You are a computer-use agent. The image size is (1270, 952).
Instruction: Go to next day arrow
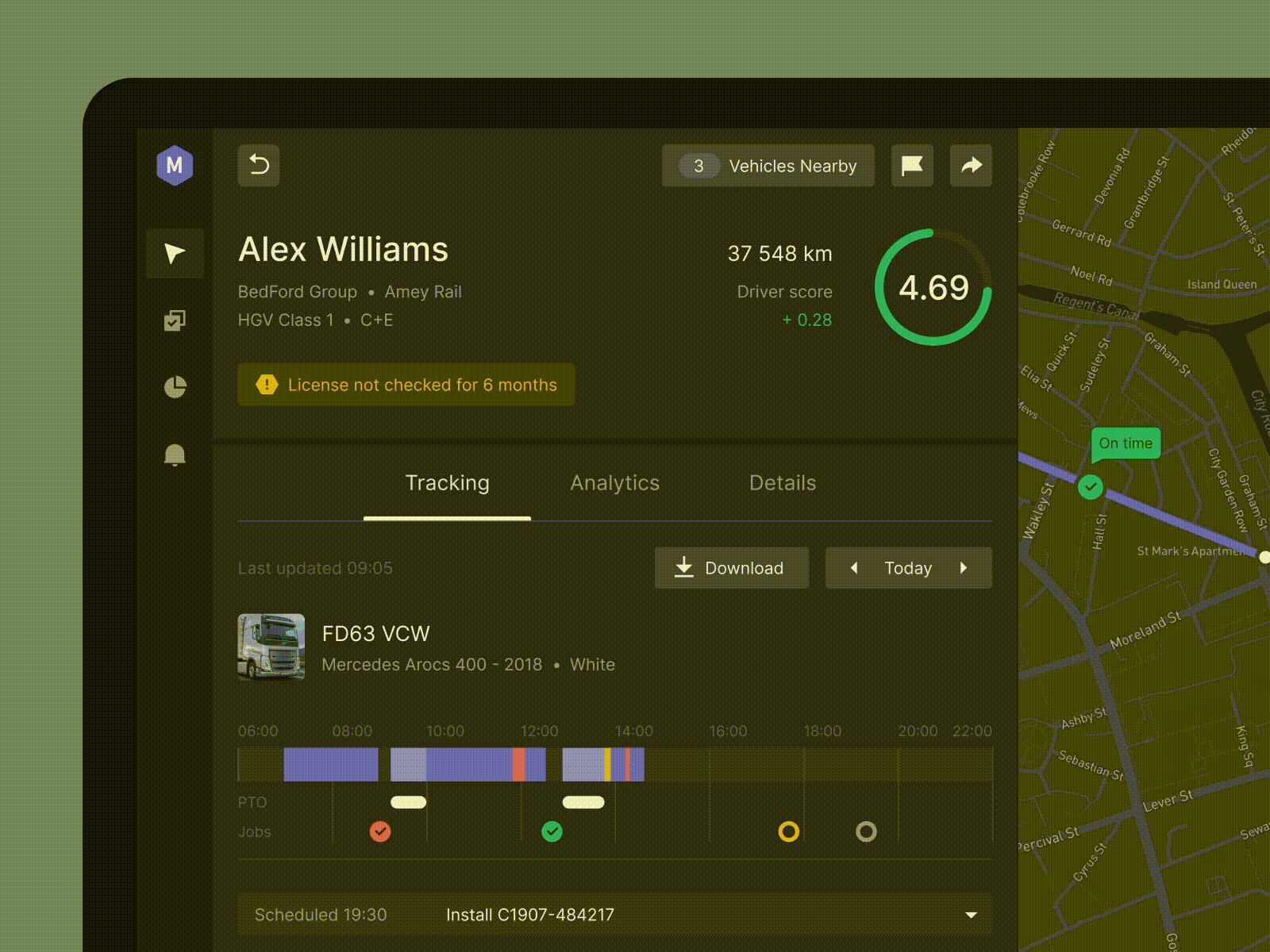(964, 568)
